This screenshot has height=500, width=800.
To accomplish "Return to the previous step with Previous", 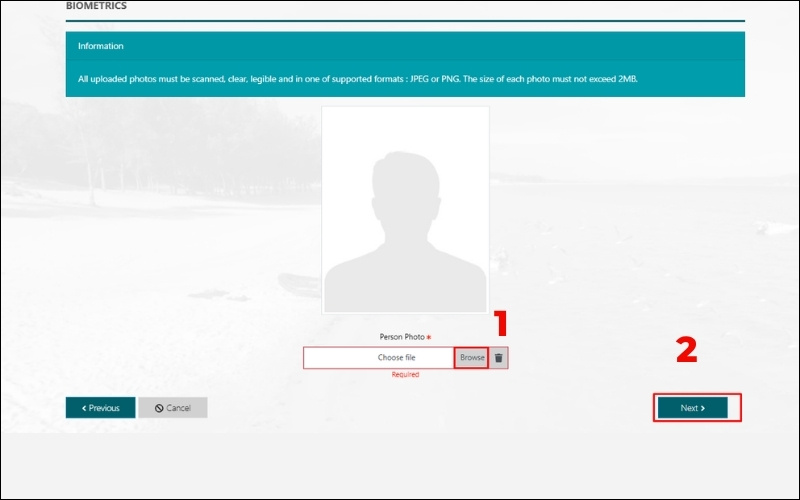I will (x=100, y=408).
